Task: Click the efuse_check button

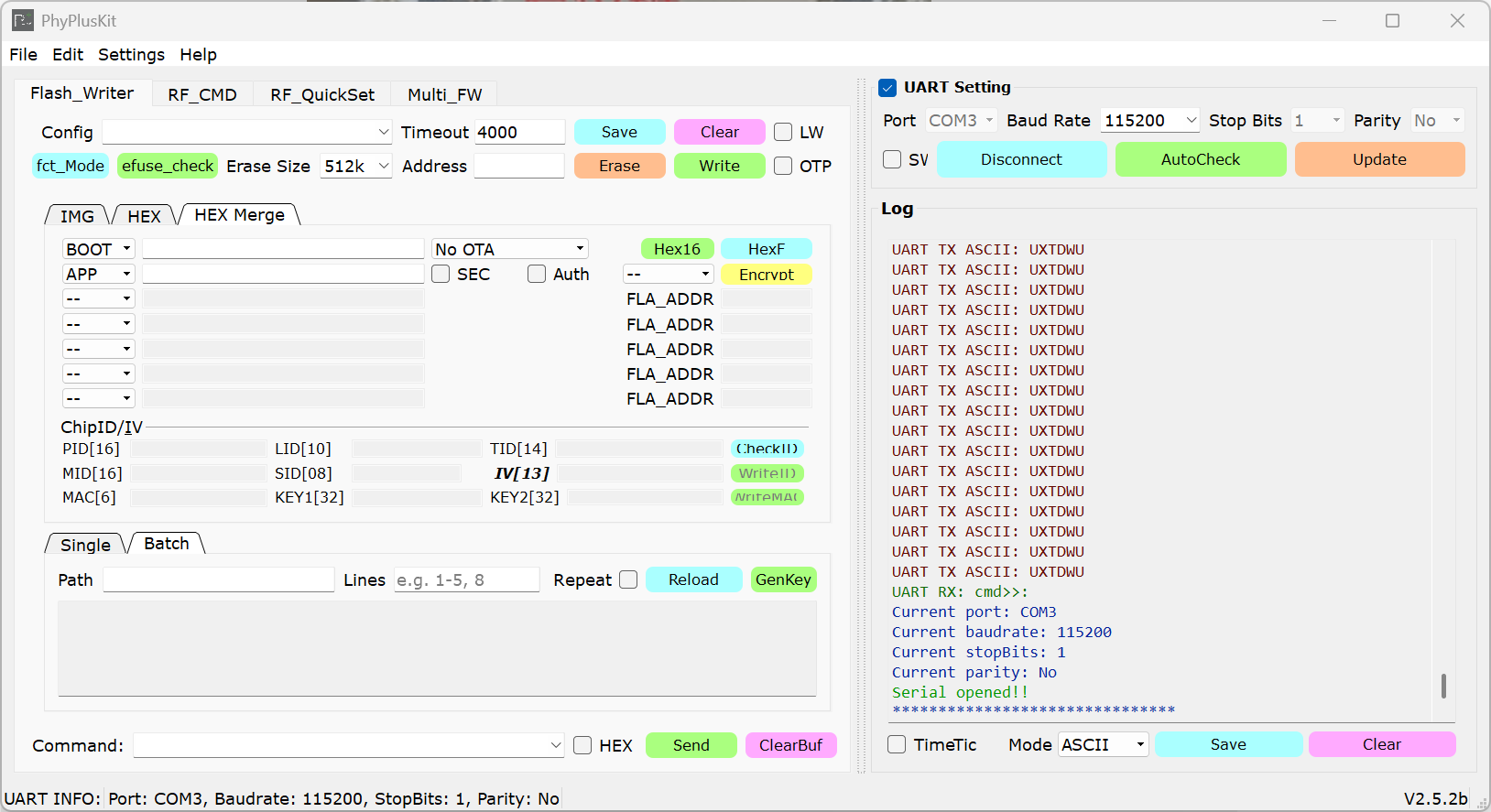Action: pyautogui.click(x=168, y=166)
